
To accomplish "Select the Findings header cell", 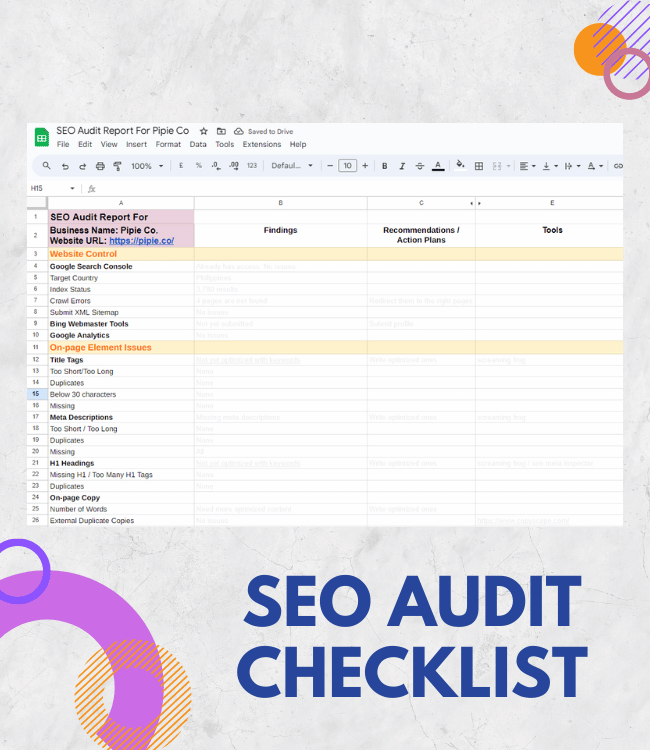I will pyautogui.click(x=281, y=235).
